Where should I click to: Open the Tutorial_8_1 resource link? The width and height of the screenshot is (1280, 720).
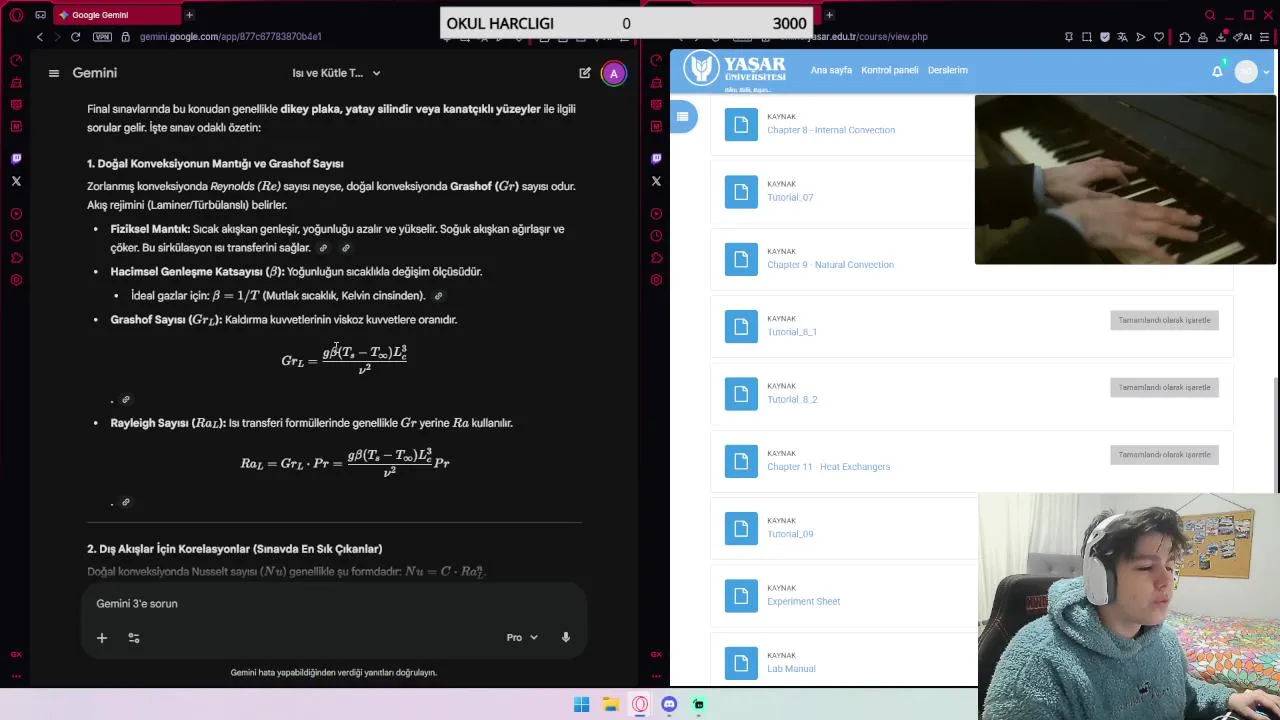click(792, 332)
